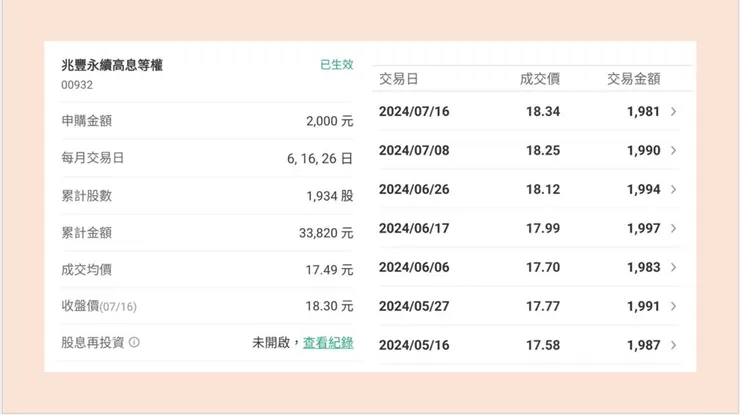Expand the 2024/05/16 transaction chevron
The height and width of the screenshot is (415, 740).
(673, 345)
